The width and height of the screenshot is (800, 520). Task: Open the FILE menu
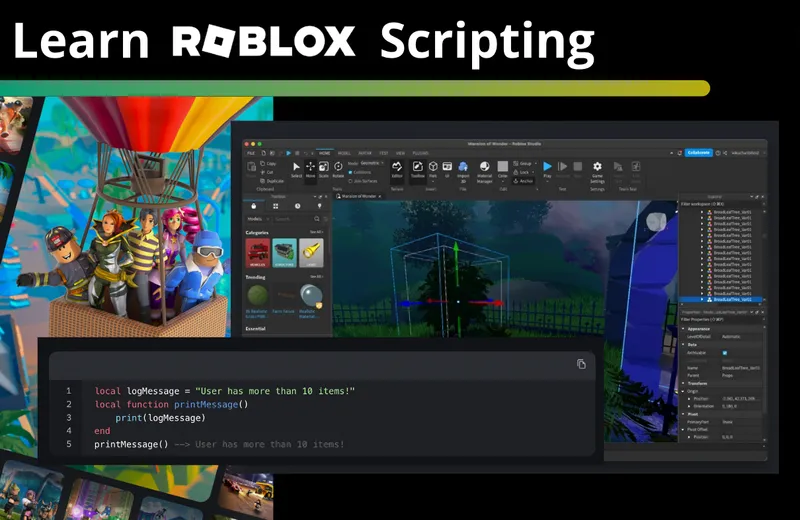(251, 153)
